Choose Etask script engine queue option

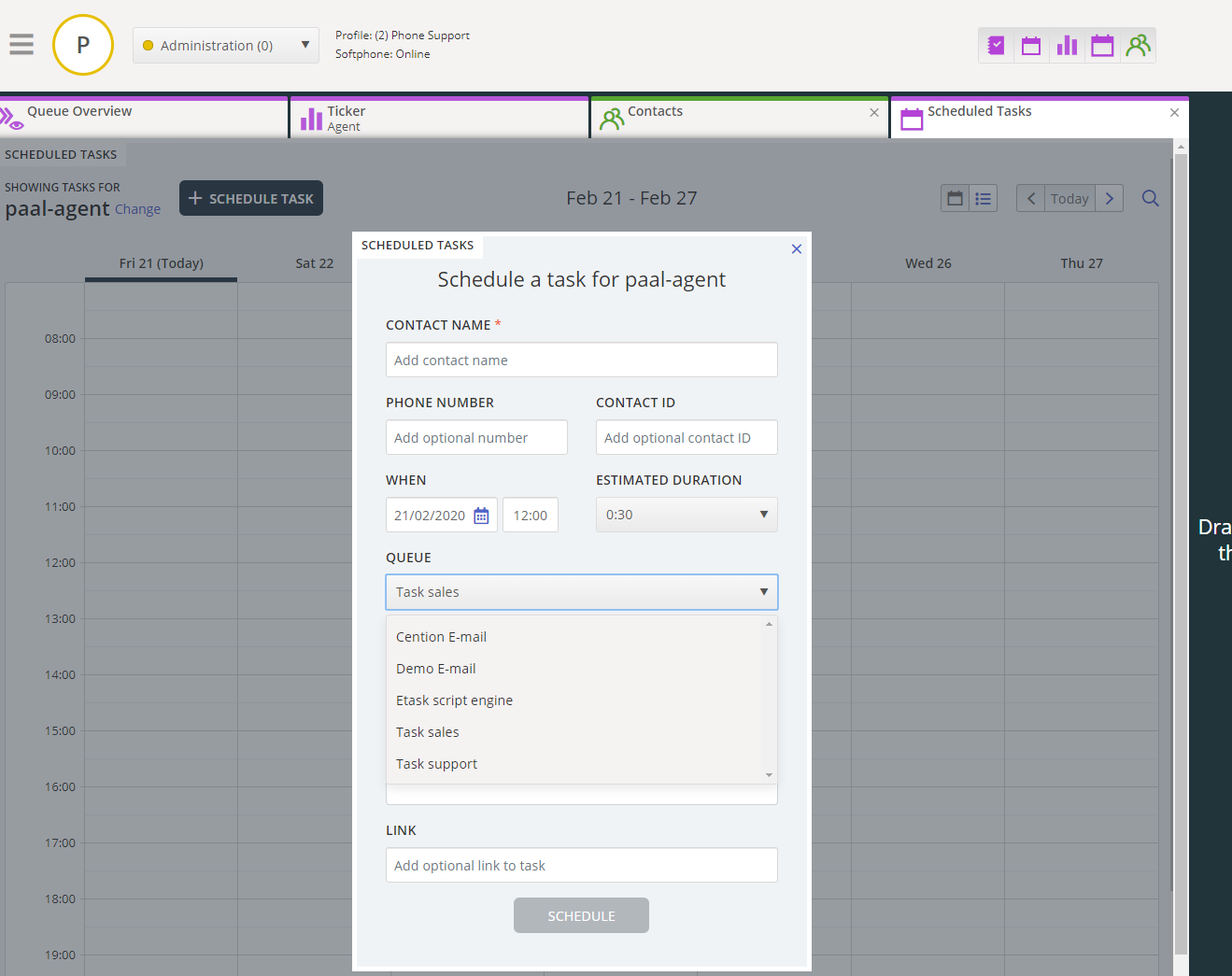(454, 700)
